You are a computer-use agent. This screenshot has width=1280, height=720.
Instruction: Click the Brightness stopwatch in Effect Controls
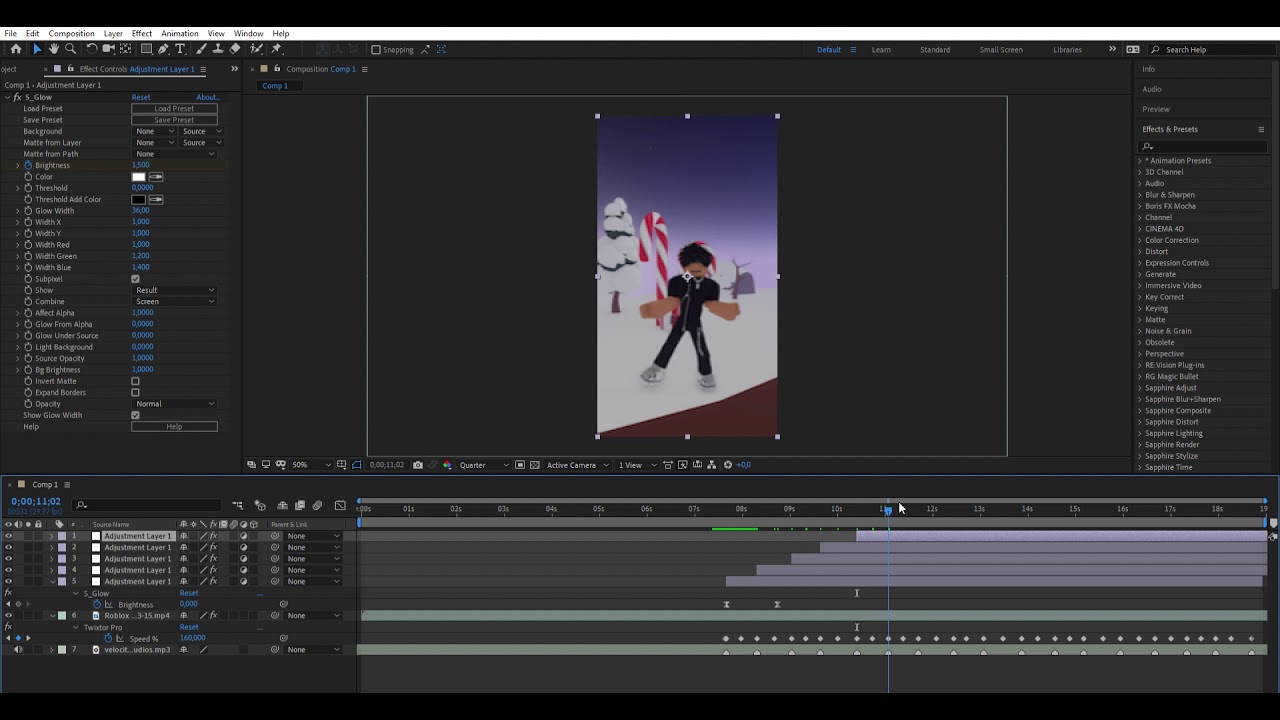coord(28,165)
